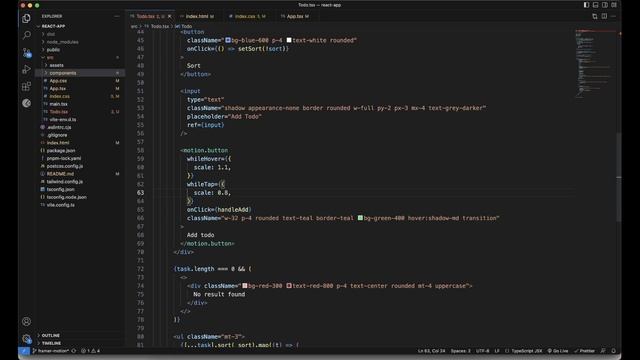
Task: Click text-red-800 color swatch on line 74
Action: 289,286
